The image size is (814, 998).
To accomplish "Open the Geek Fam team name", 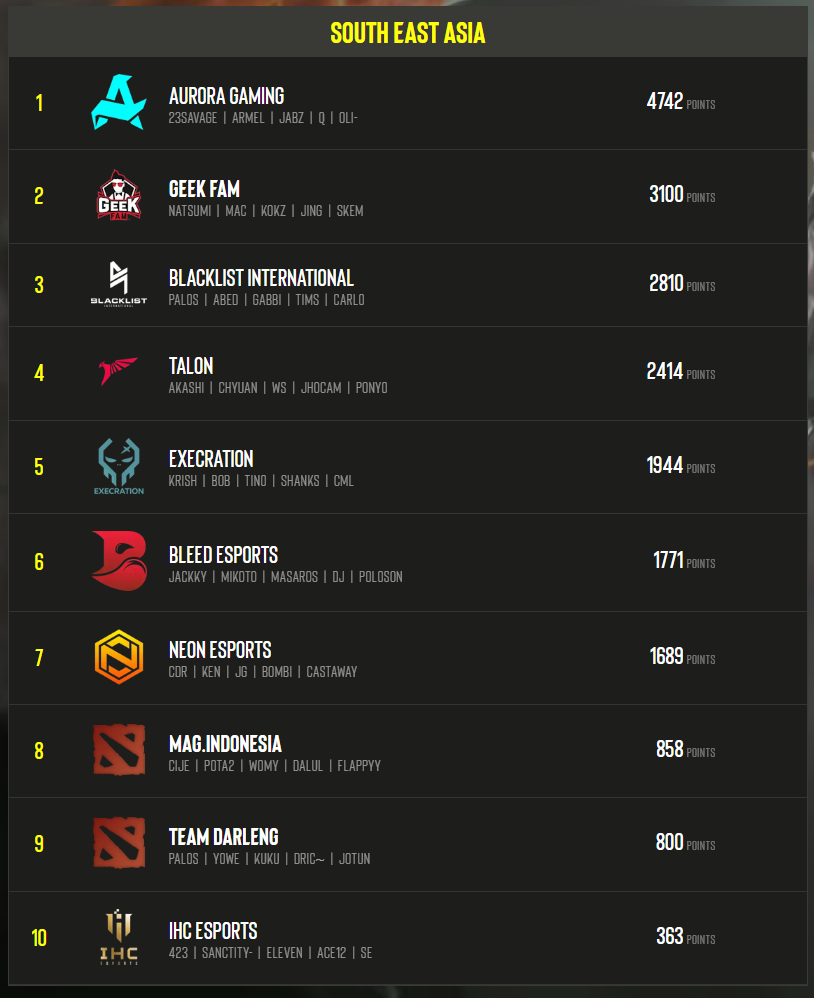I will tap(204, 189).
